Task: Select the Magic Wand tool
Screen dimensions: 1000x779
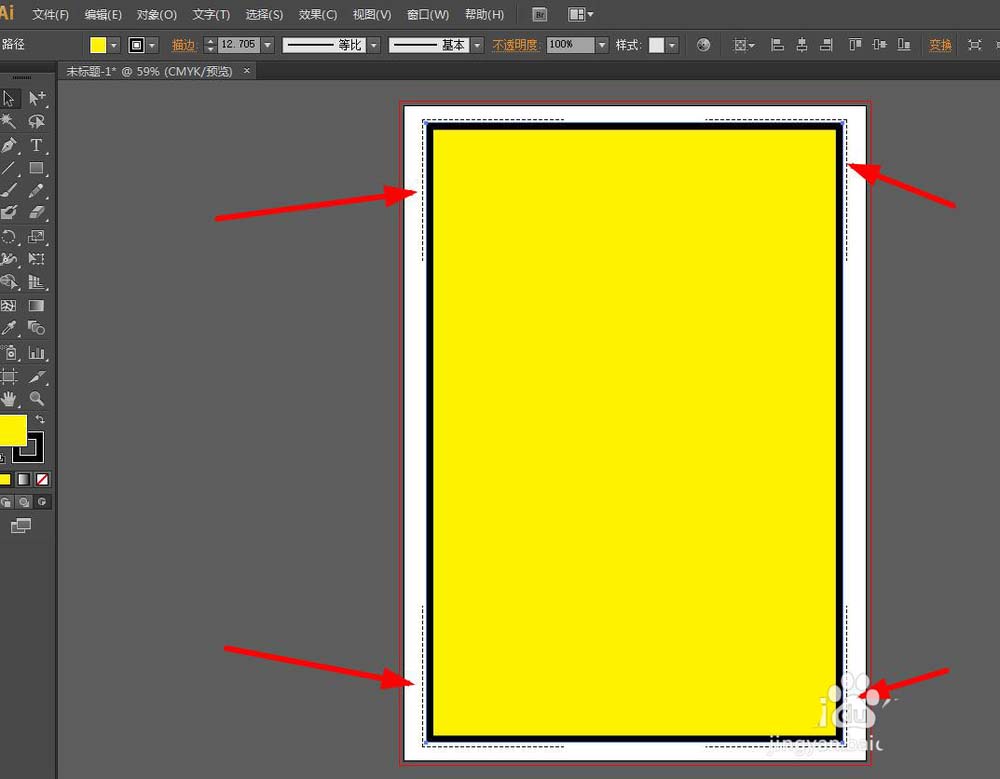Action: point(8,121)
